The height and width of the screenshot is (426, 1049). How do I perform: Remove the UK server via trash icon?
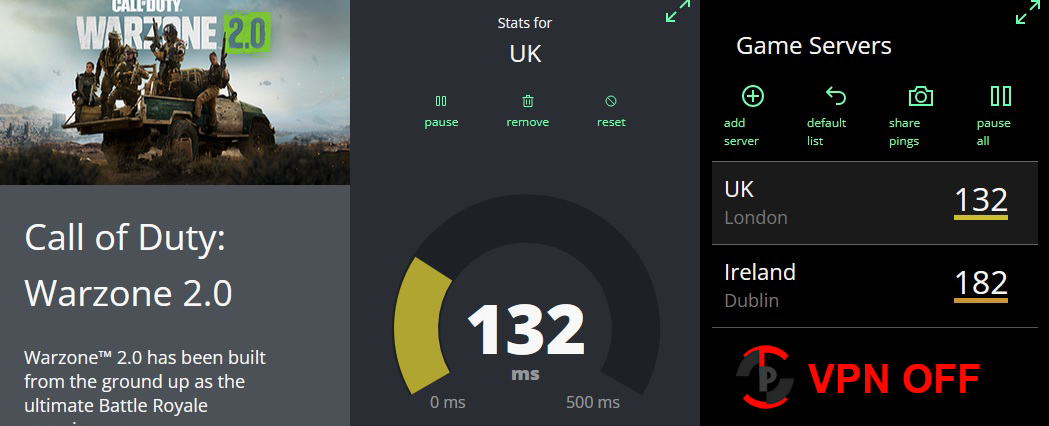[x=527, y=111]
